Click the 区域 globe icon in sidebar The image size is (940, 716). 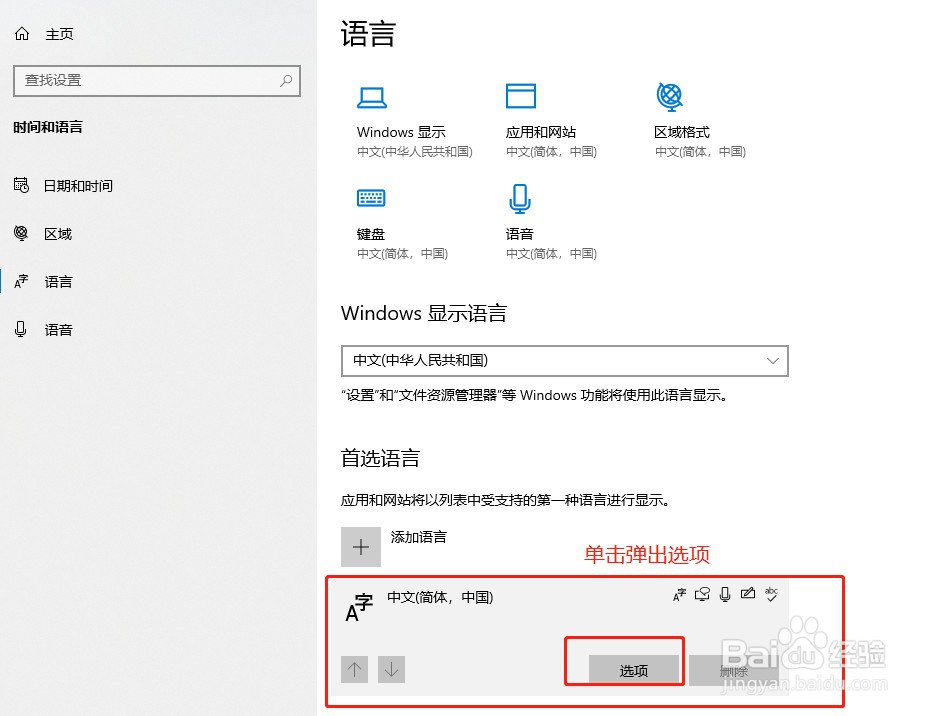tap(21, 233)
